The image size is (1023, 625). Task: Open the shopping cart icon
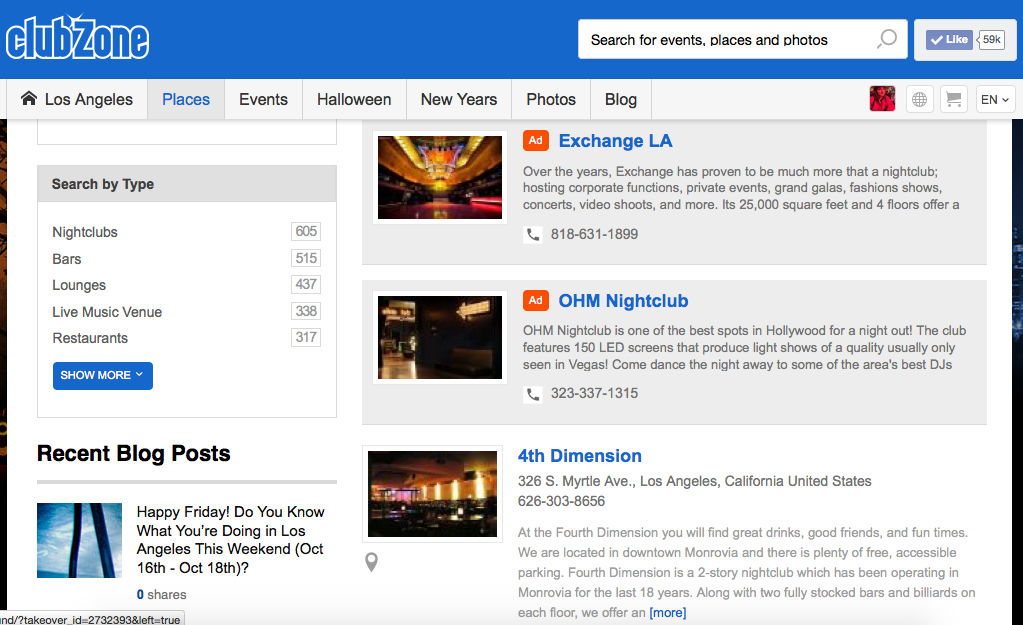click(954, 99)
